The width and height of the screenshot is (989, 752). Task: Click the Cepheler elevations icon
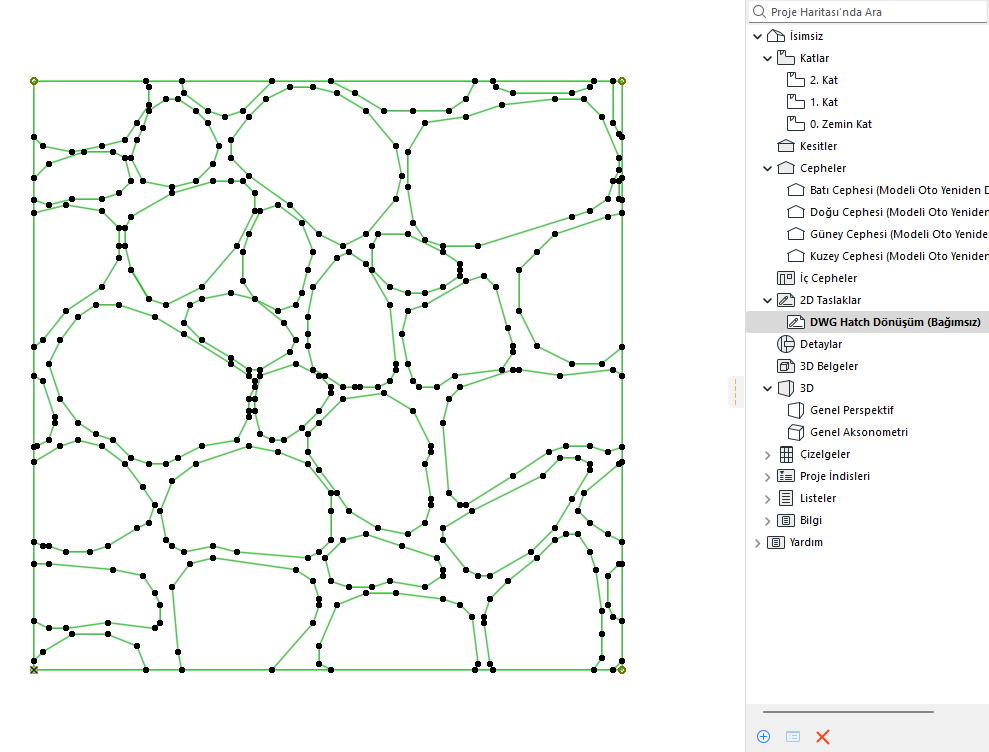click(x=785, y=168)
